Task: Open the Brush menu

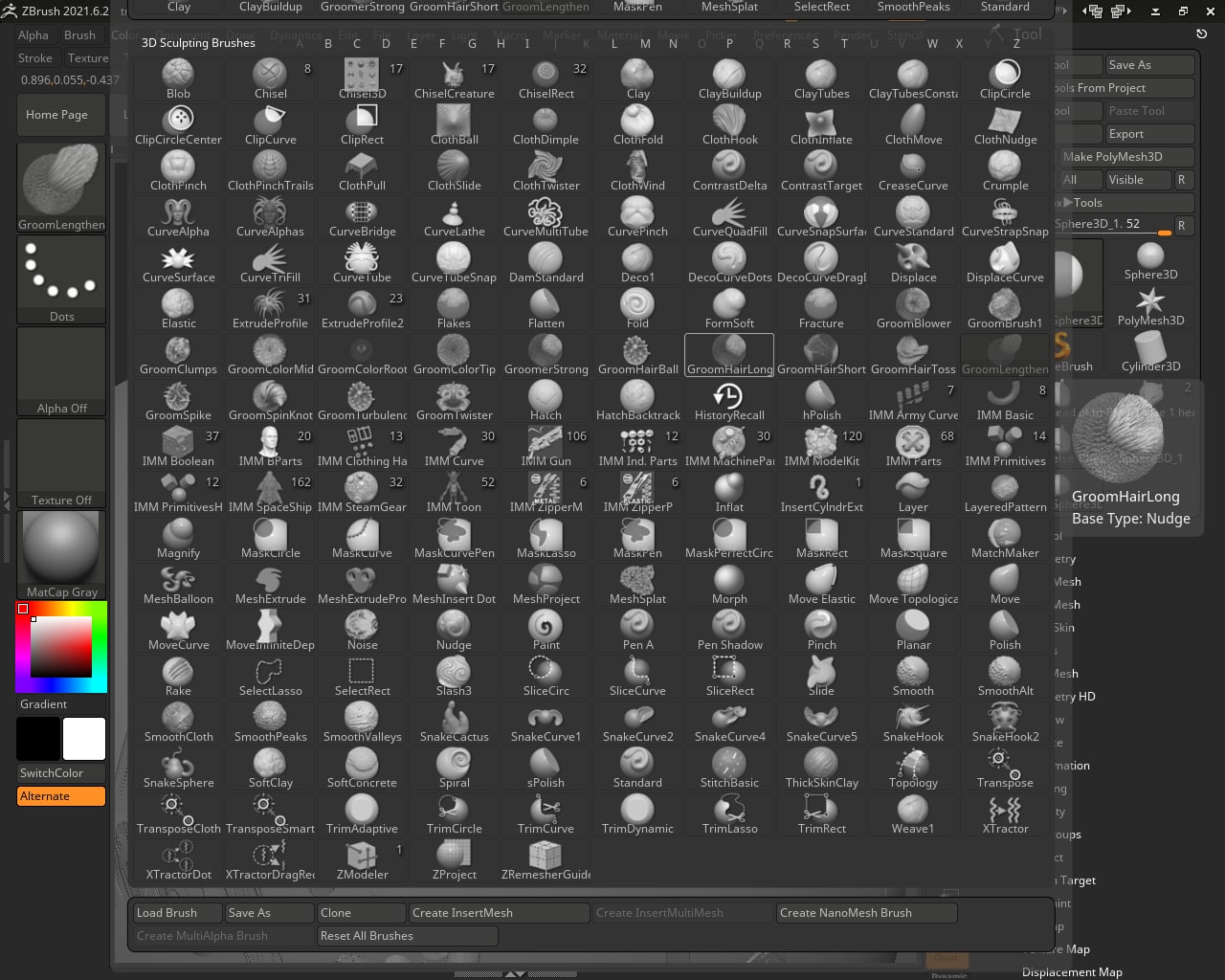Action: click(79, 35)
